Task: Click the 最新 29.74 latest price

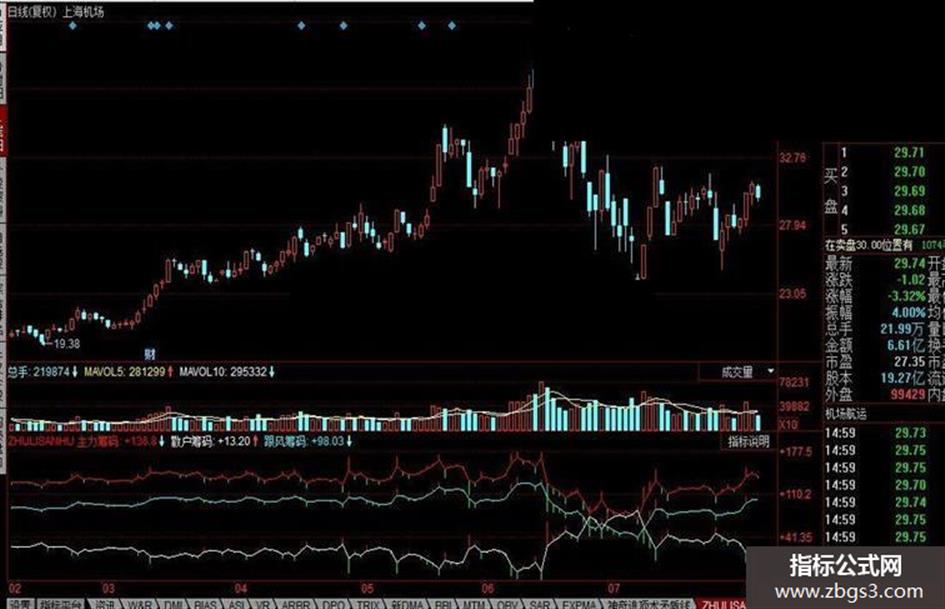Action: (x=909, y=263)
